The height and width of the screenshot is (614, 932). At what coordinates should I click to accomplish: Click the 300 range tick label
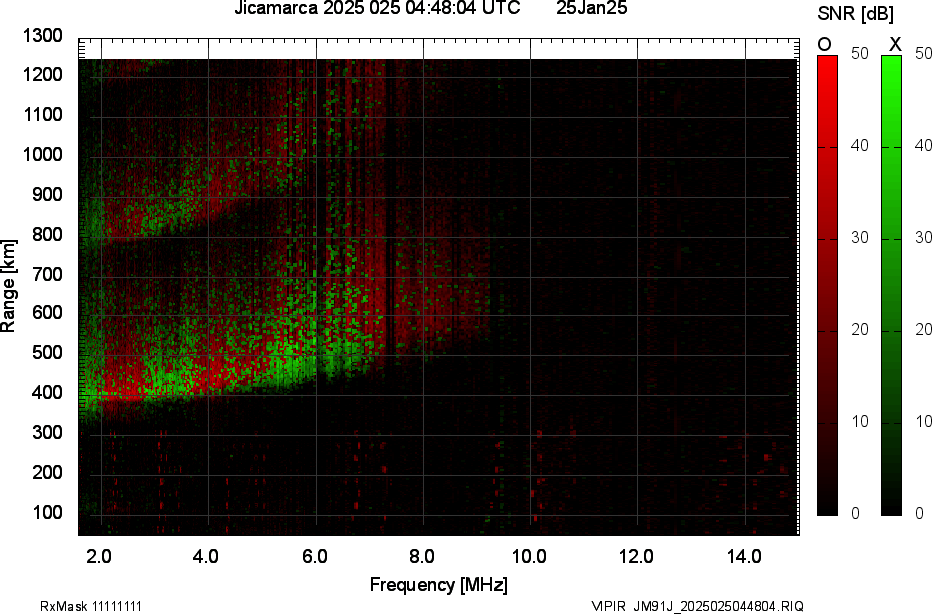pos(47,432)
